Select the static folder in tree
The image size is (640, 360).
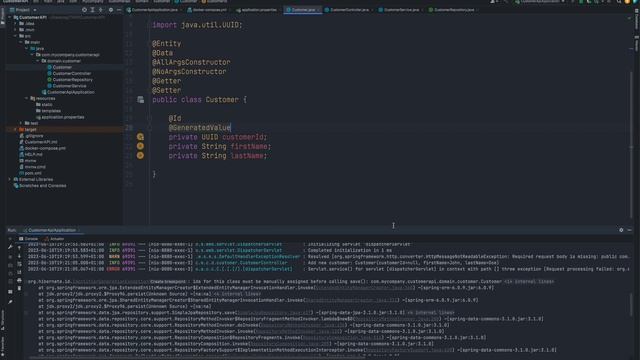pos(44,104)
